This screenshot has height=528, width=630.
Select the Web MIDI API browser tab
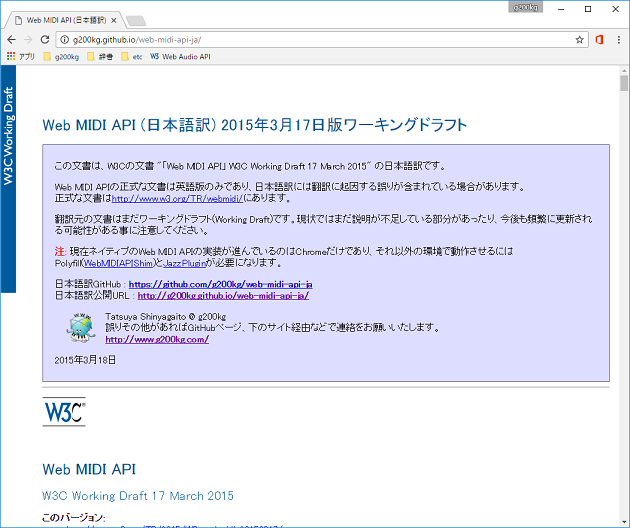click(x=65, y=19)
